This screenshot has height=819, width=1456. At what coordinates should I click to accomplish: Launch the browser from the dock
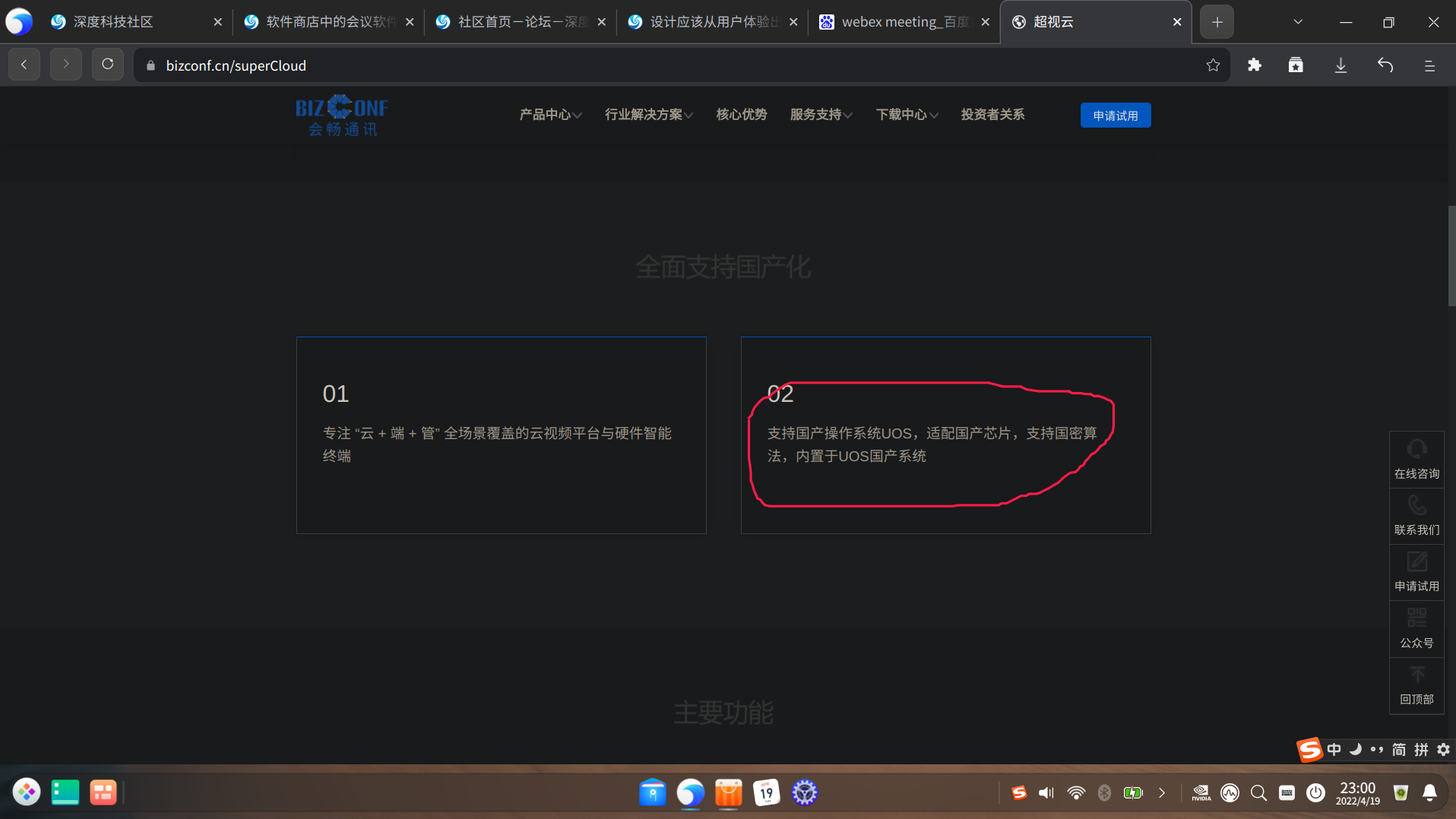690,792
